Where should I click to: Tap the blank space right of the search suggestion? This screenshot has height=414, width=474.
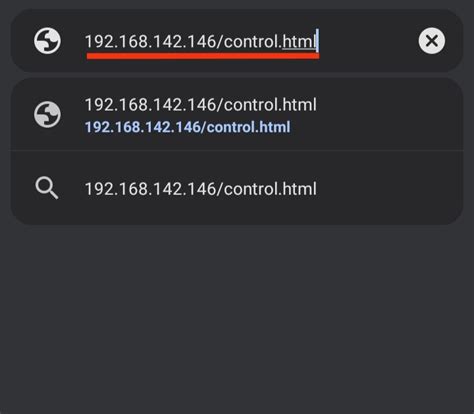coord(388,189)
